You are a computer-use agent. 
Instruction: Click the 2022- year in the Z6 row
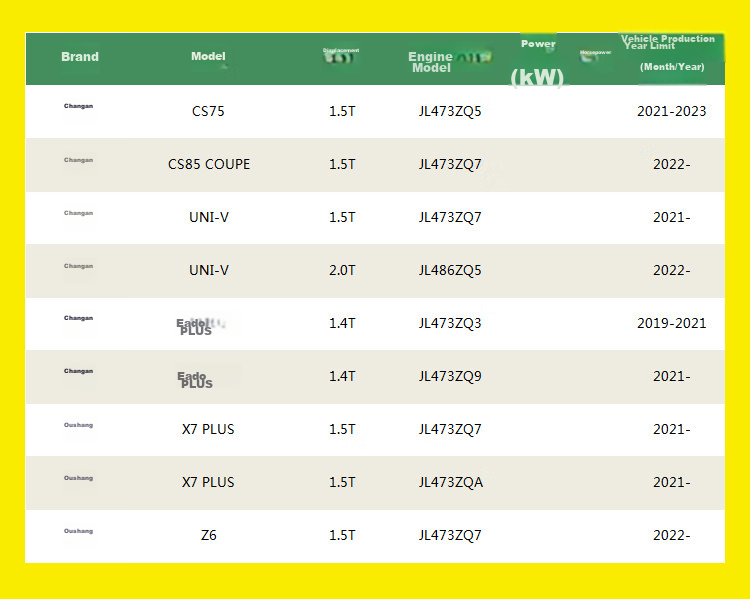pos(672,535)
